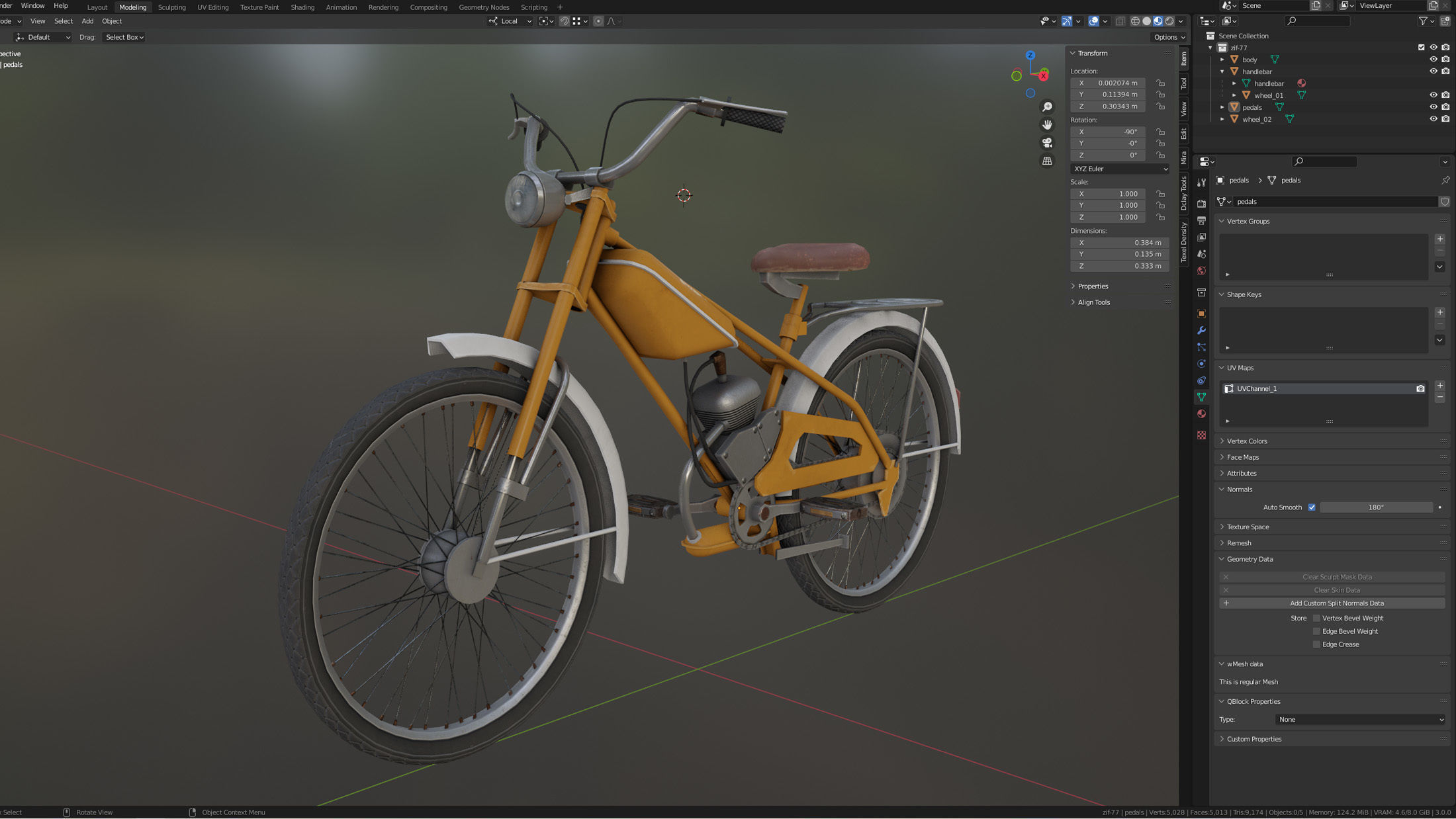
Task: Open the Material properties red sphere icon
Action: pyautogui.click(x=1201, y=413)
